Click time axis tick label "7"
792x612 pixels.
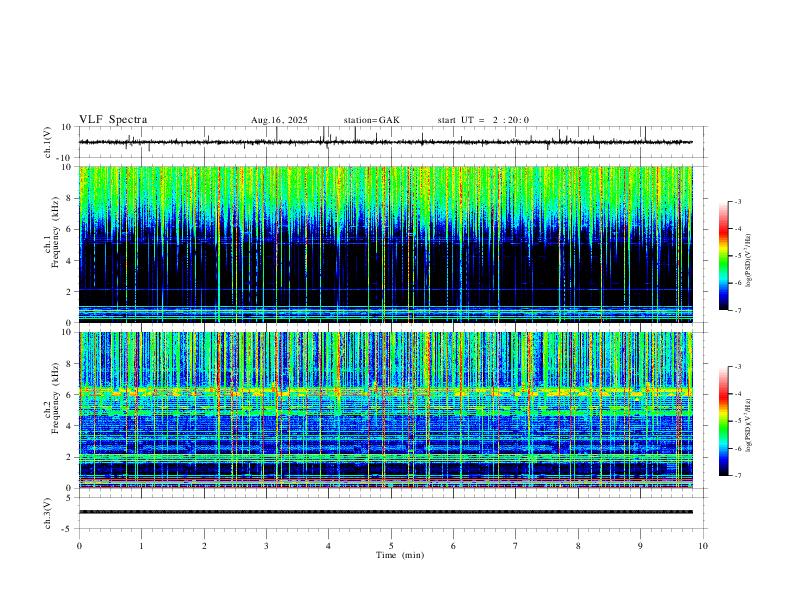[x=516, y=546]
